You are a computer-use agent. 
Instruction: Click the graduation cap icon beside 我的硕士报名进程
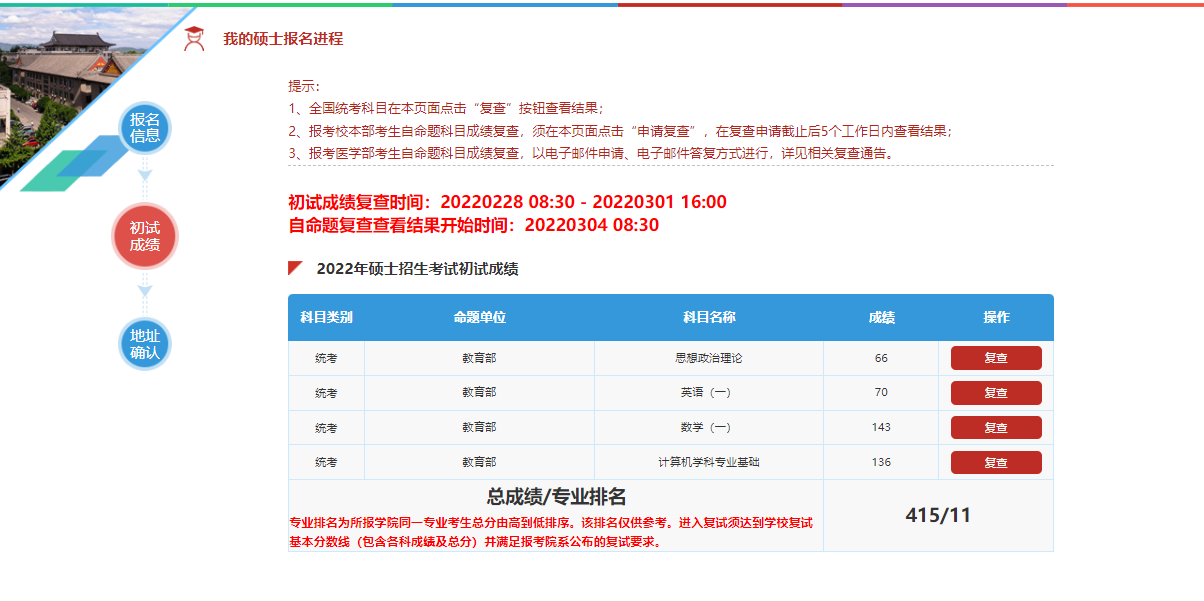coord(194,40)
